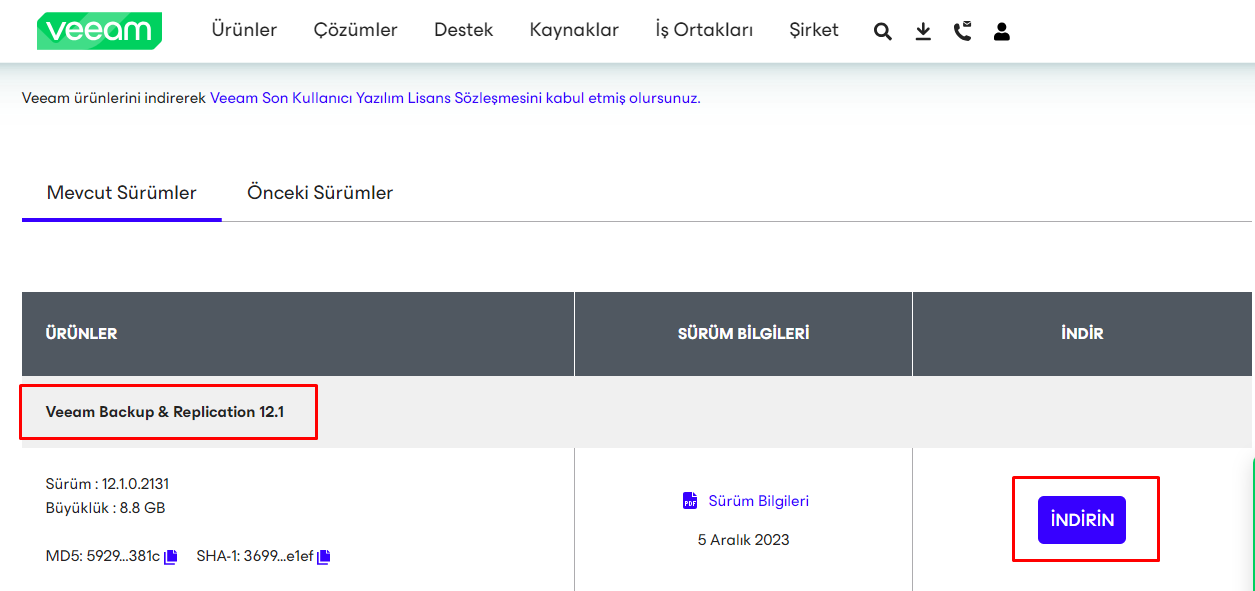Click the İNDİR column header
1255x591 pixels.
coord(1082,334)
